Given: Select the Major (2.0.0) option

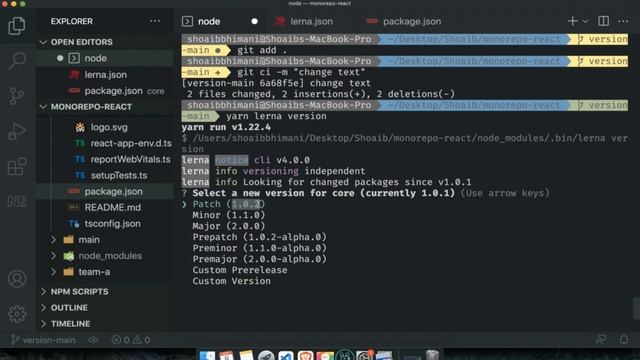Looking at the screenshot, I should pos(229,226).
